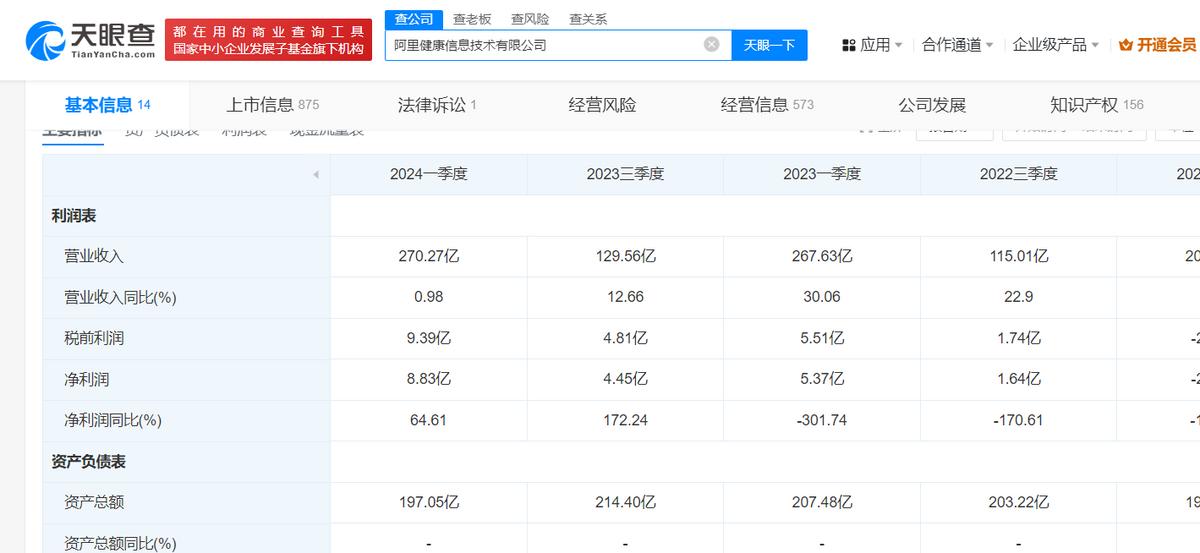Expand the 合作通道 dropdown
Viewport: 1200px width, 553px height.
(958, 45)
